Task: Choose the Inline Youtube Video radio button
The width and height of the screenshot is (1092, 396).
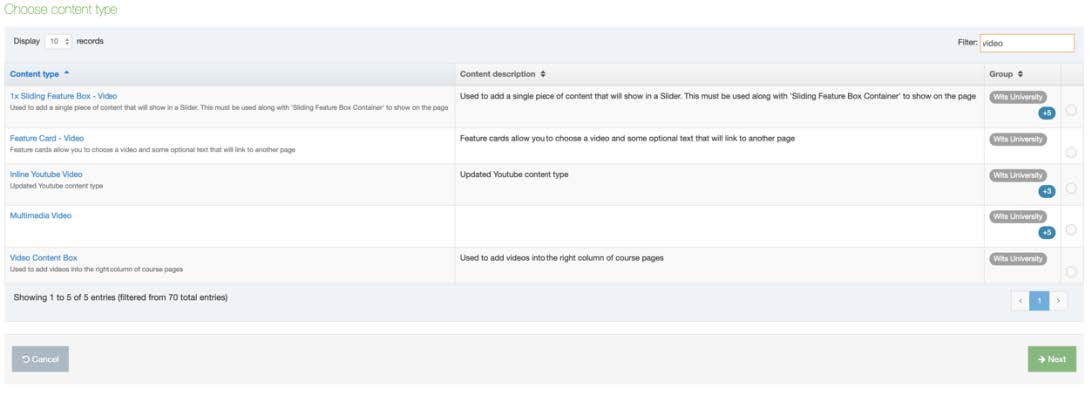Action: 1070,189
